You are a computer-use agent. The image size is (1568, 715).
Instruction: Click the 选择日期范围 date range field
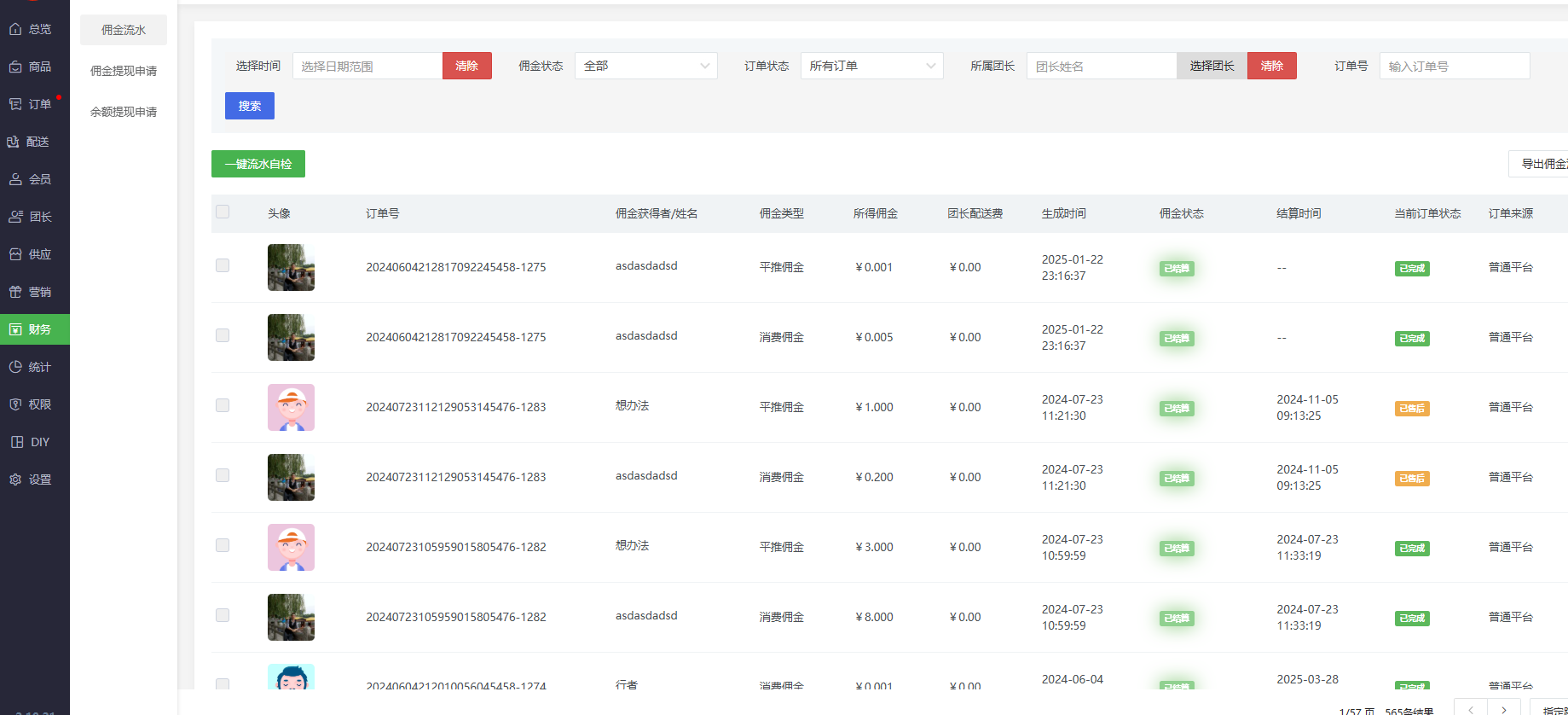tap(367, 66)
